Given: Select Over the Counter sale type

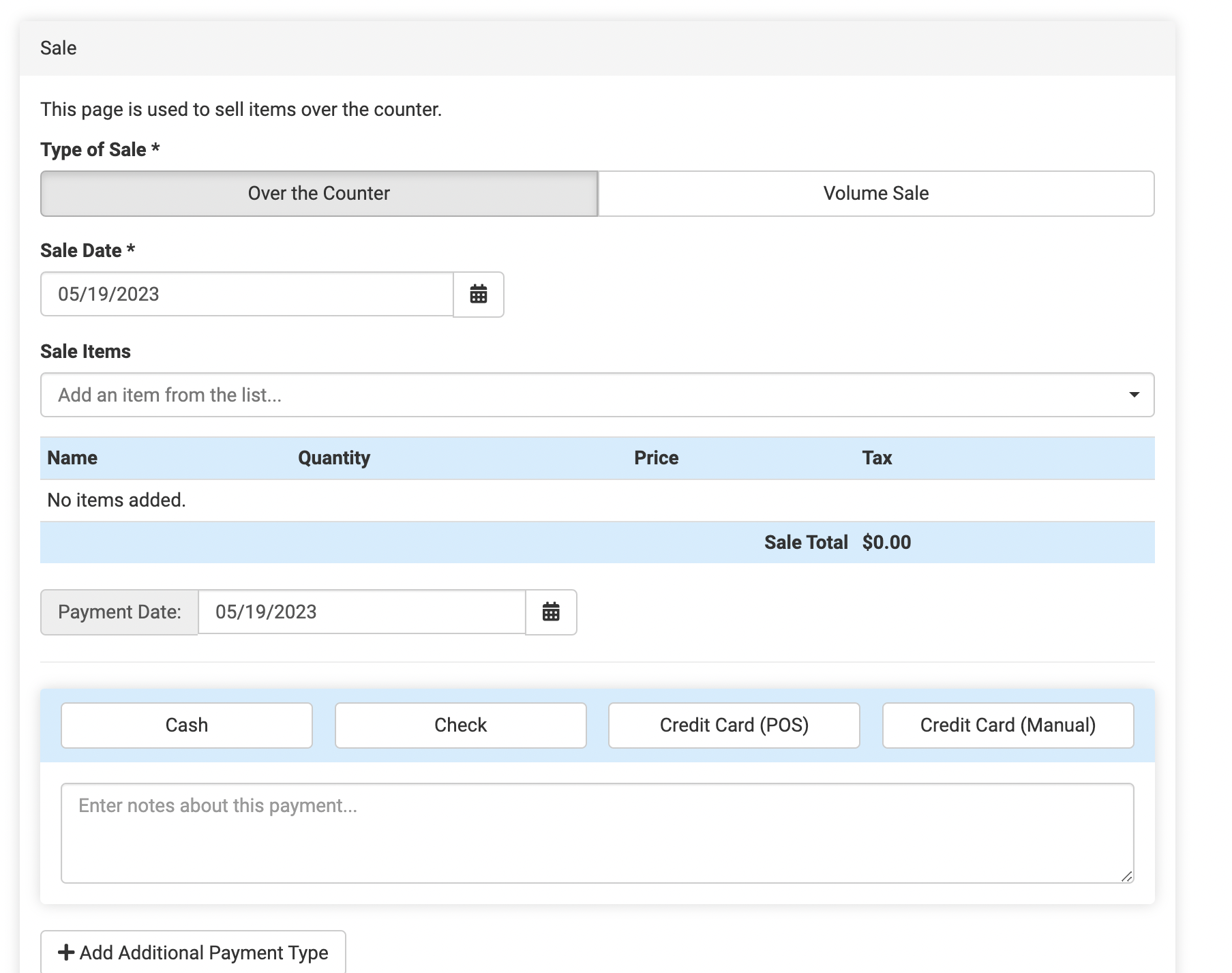Looking at the screenshot, I should 319,194.
